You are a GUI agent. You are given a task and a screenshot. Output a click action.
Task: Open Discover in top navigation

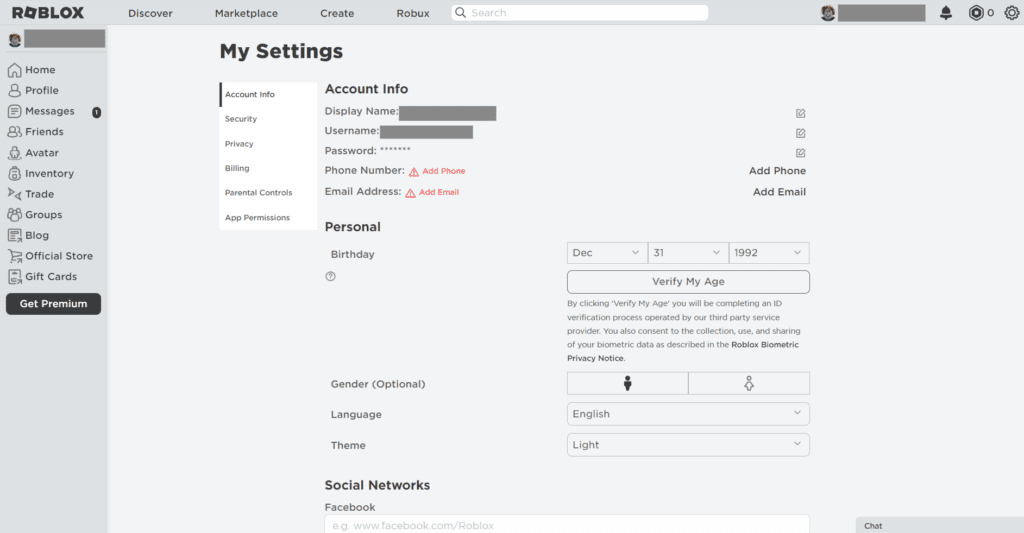[150, 13]
